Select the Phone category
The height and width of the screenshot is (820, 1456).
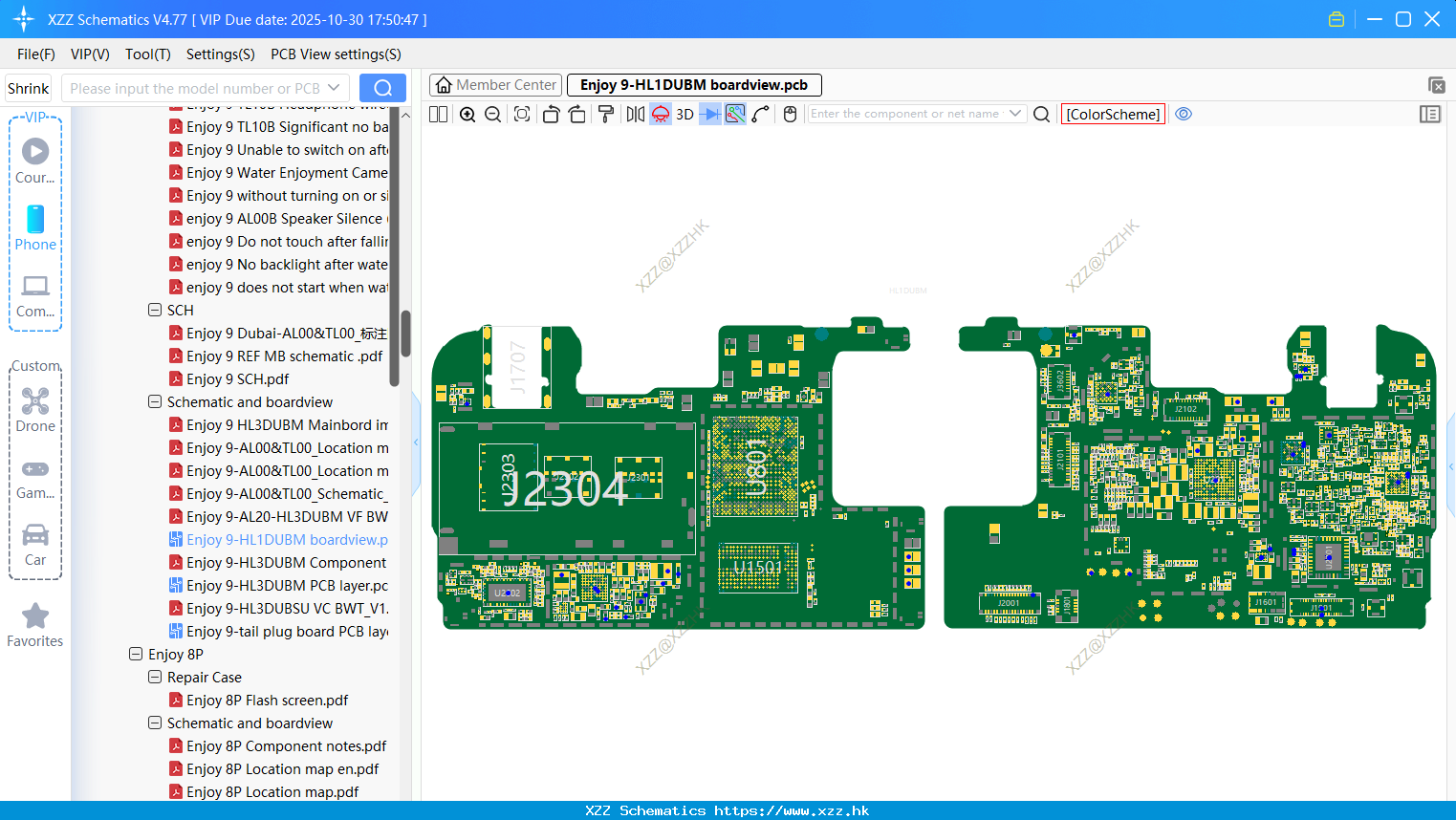(35, 227)
